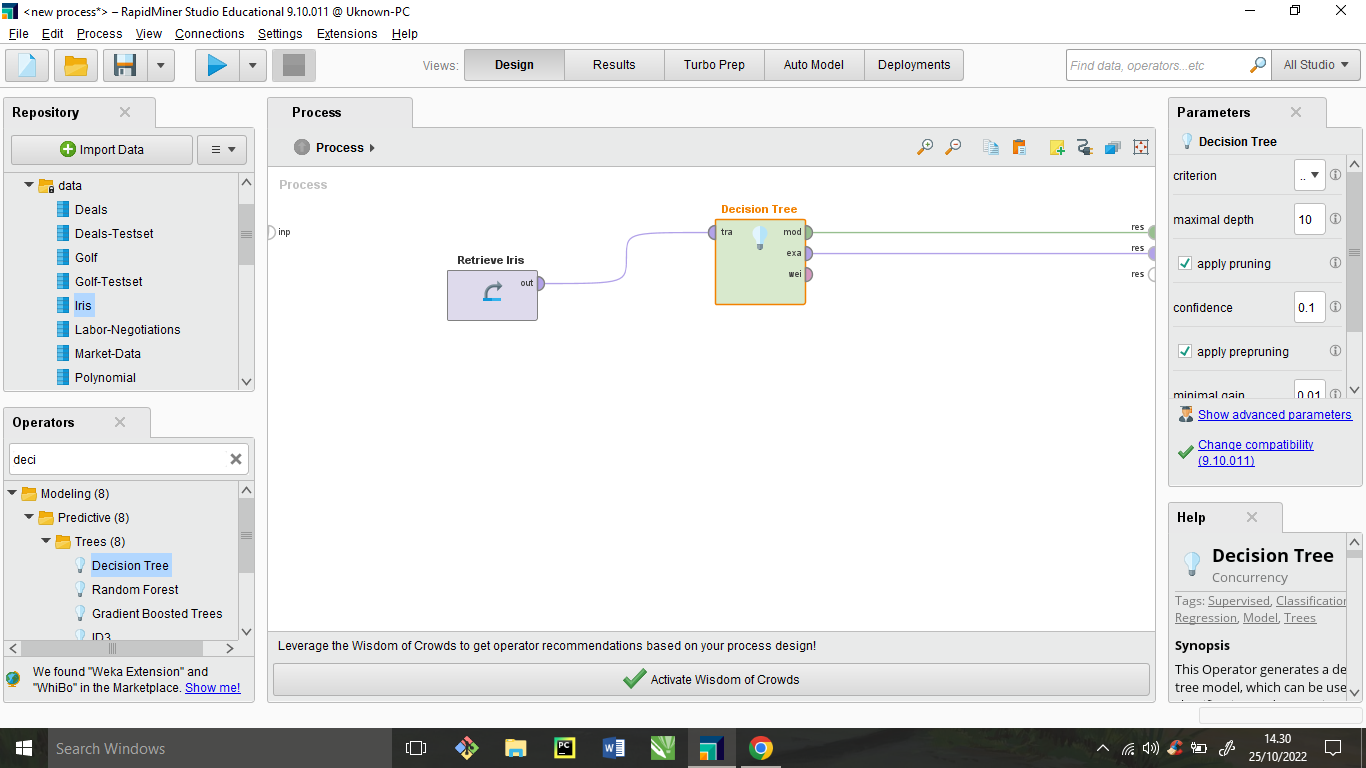The height and width of the screenshot is (768, 1366).
Task: Open the Connections menu
Action: point(209,33)
